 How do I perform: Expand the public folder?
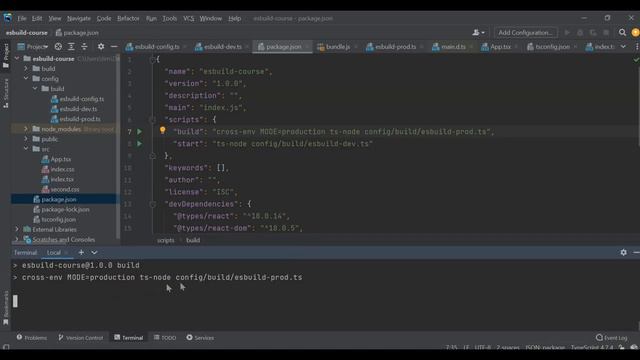tap(26, 139)
